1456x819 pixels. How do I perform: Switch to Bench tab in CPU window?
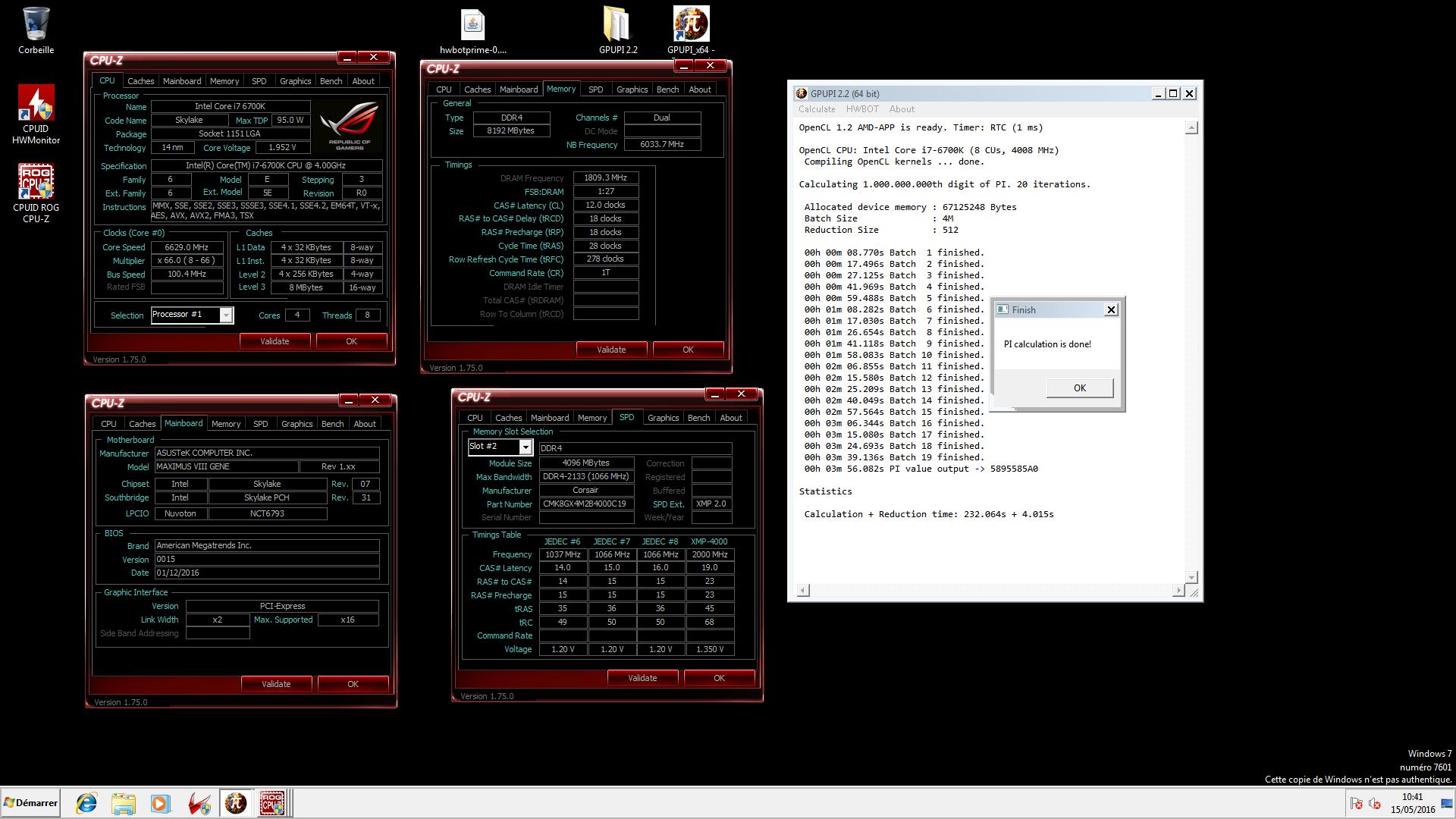(x=331, y=81)
